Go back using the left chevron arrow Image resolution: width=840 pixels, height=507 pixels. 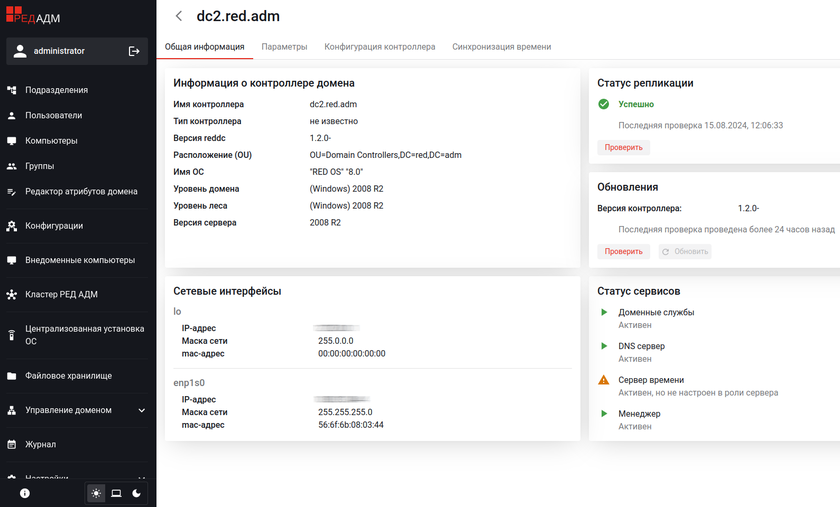coord(179,16)
